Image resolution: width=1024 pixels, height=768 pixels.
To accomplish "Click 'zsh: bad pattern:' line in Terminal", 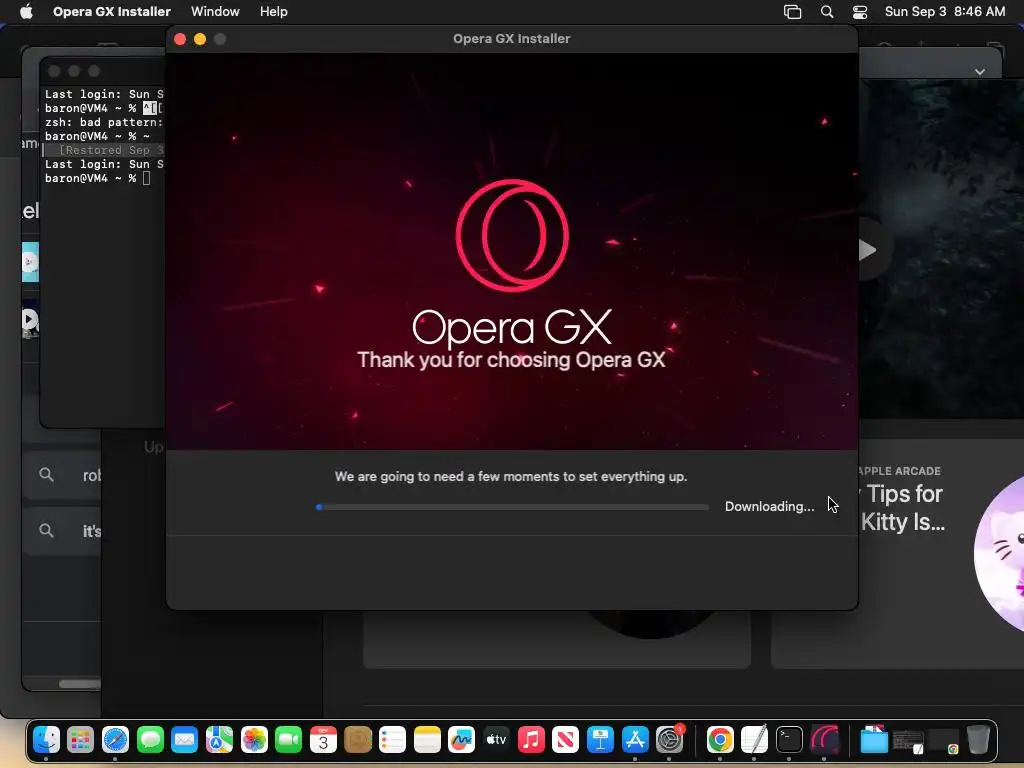I will click(x=103, y=122).
